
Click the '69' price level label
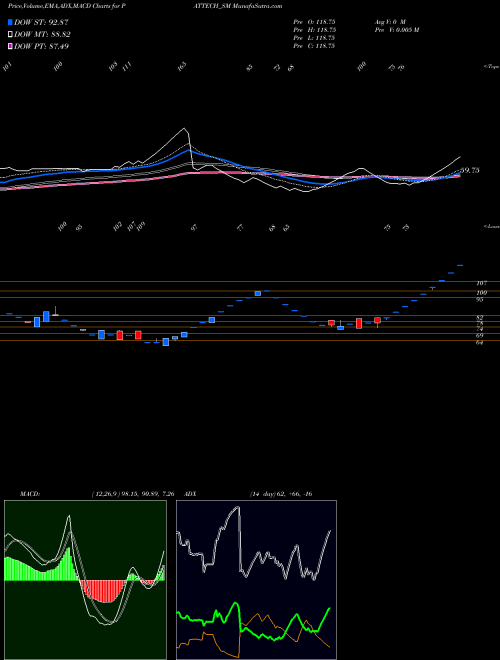(x=480, y=336)
